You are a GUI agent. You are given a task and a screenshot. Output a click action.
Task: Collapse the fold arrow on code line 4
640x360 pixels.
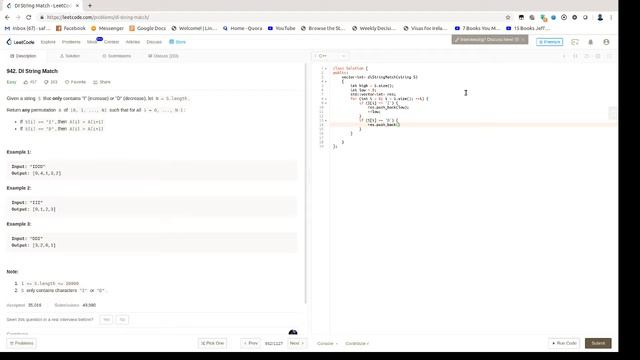coord(325,82)
